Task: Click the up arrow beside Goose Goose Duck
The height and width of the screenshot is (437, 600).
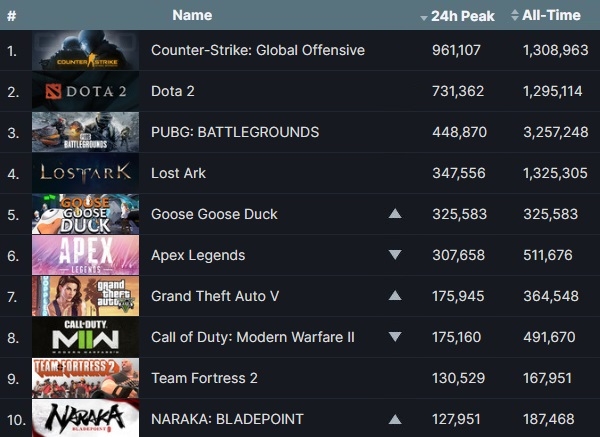Action: [395, 214]
